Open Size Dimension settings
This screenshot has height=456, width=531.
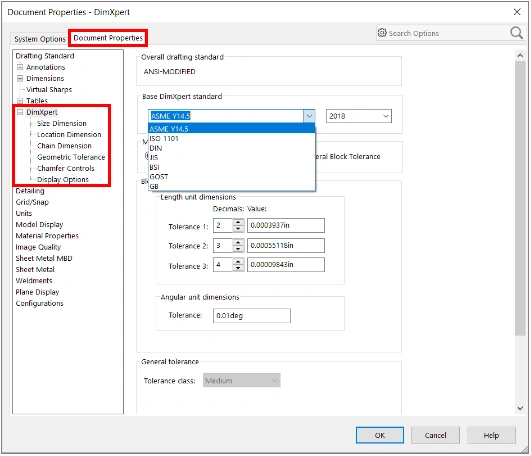pos(62,123)
